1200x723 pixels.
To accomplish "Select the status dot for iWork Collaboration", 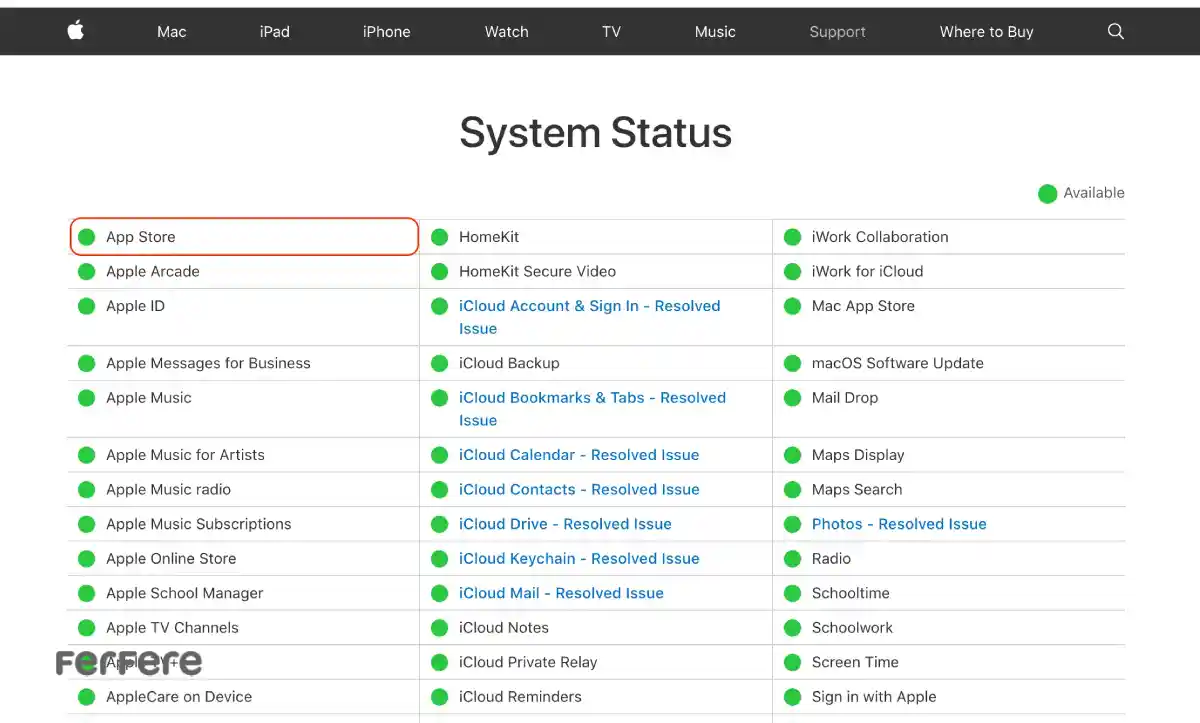I will click(792, 237).
